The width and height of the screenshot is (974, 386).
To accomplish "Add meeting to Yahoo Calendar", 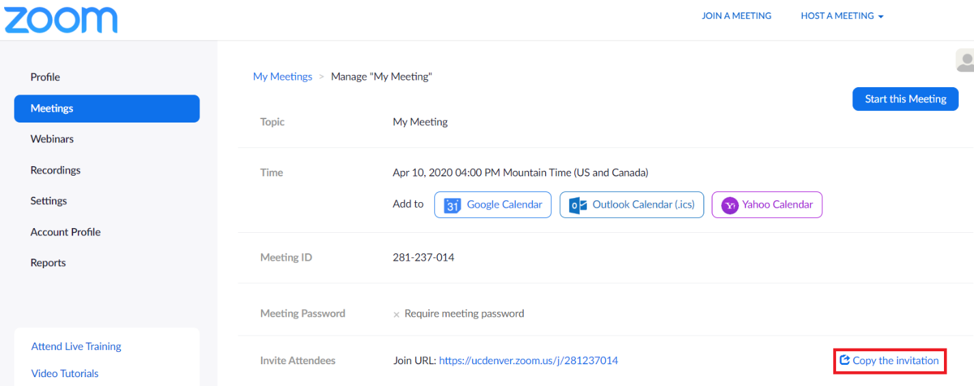I will [767, 204].
